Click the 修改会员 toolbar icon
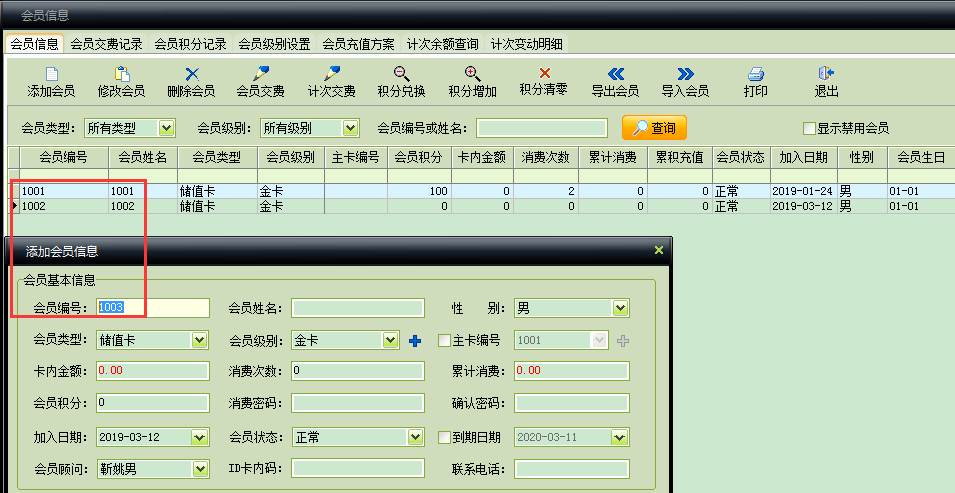955x493 pixels. coord(122,74)
